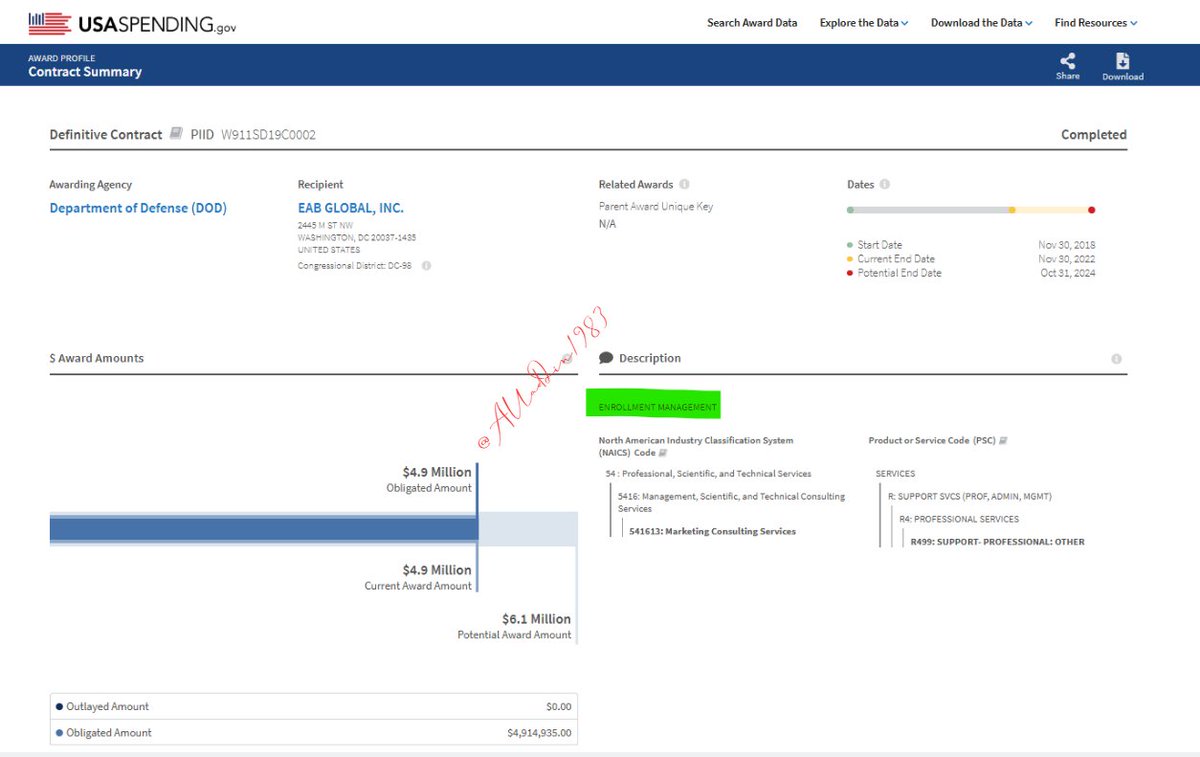Click the WASHINGTON, DC 20037-1435 address line
This screenshot has height=757, width=1200.
coord(356,237)
